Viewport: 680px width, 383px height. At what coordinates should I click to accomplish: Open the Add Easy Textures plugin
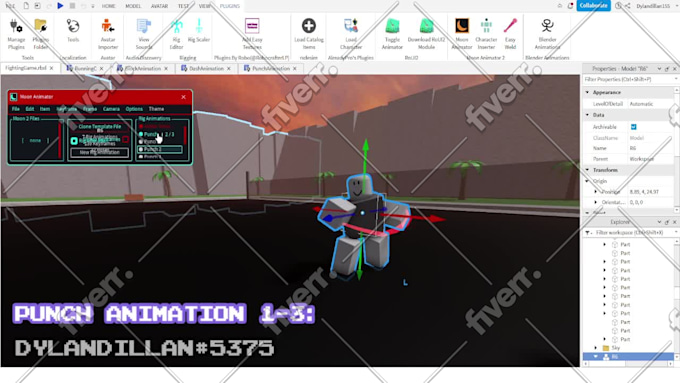point(252,34)
